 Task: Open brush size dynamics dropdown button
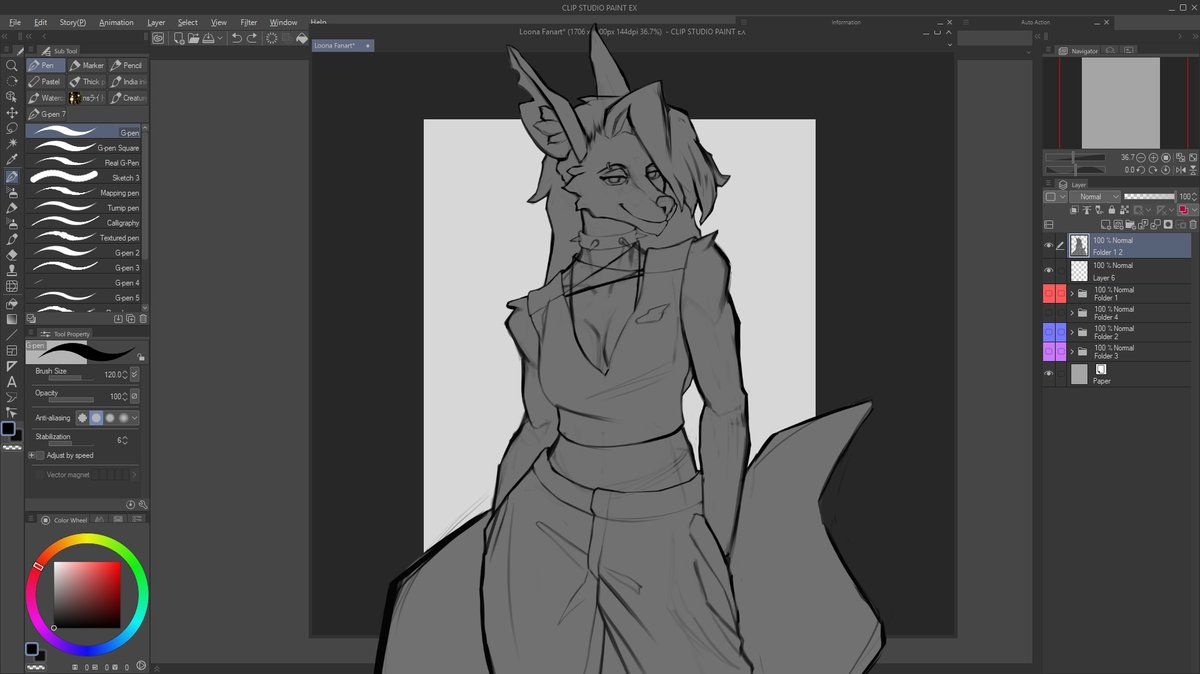coord(135,374)
